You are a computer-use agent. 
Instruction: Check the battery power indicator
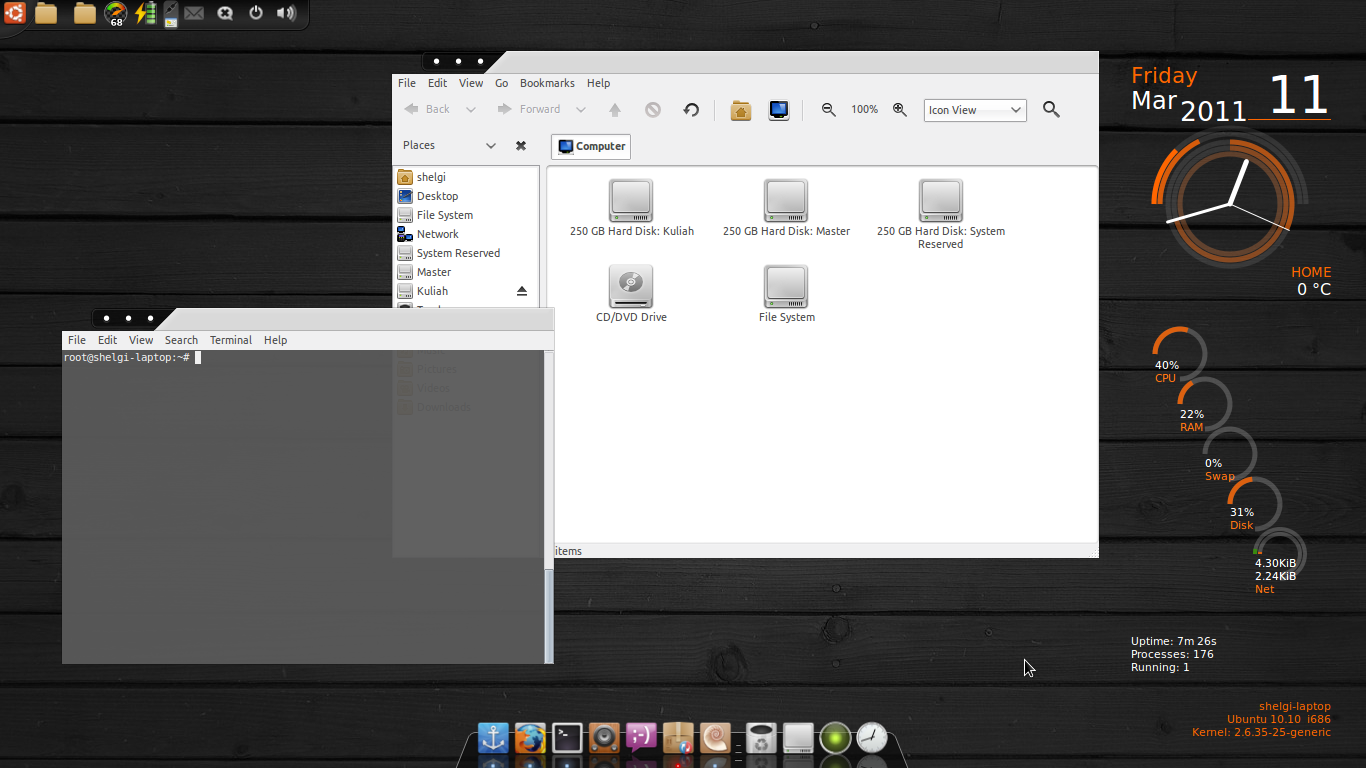tap(145, 13)
